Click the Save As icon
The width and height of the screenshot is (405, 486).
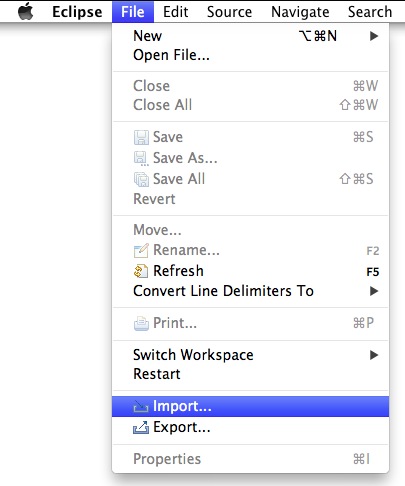click(141, 158)
